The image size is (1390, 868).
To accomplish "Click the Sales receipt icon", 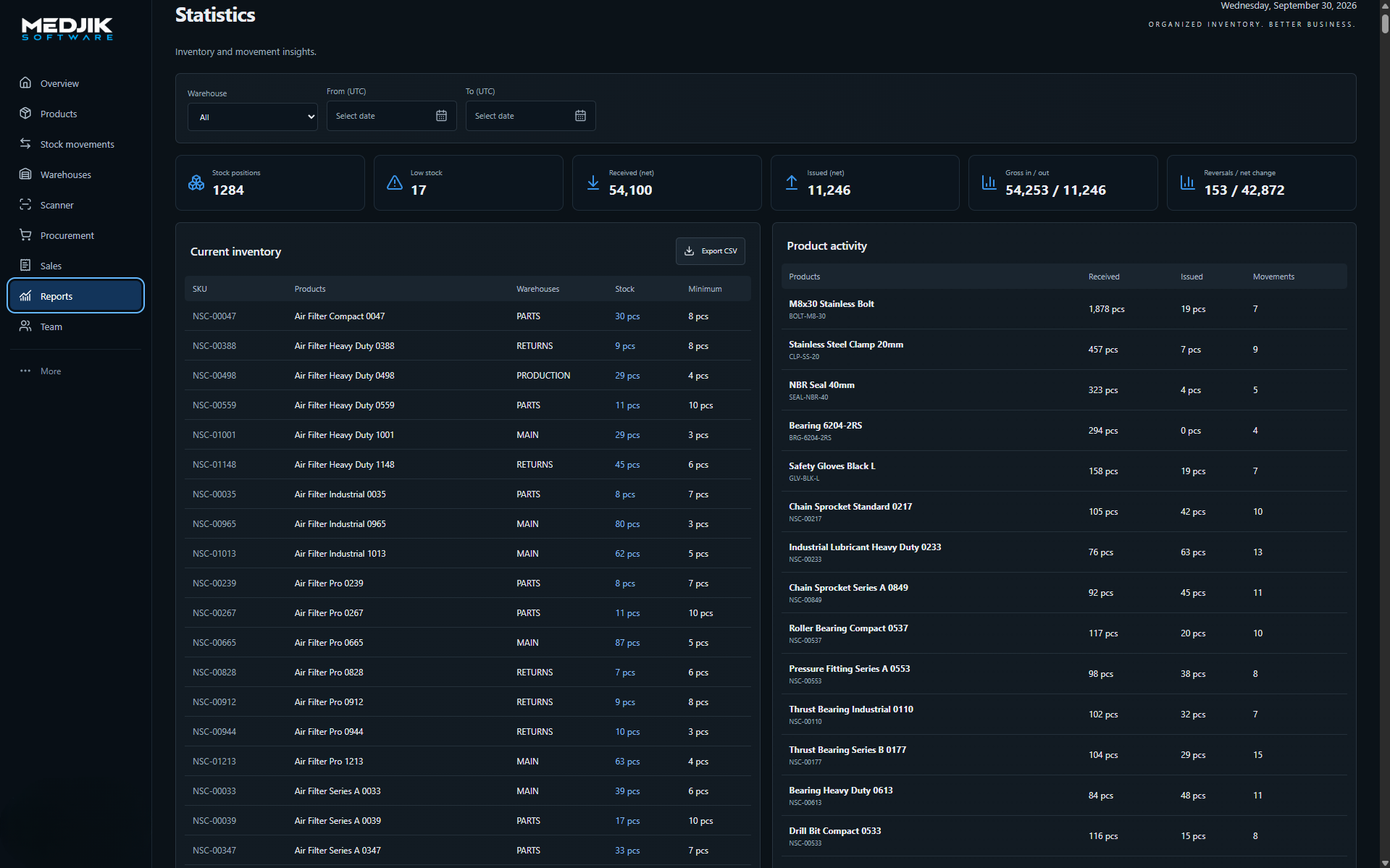I will tap(25, 266).
